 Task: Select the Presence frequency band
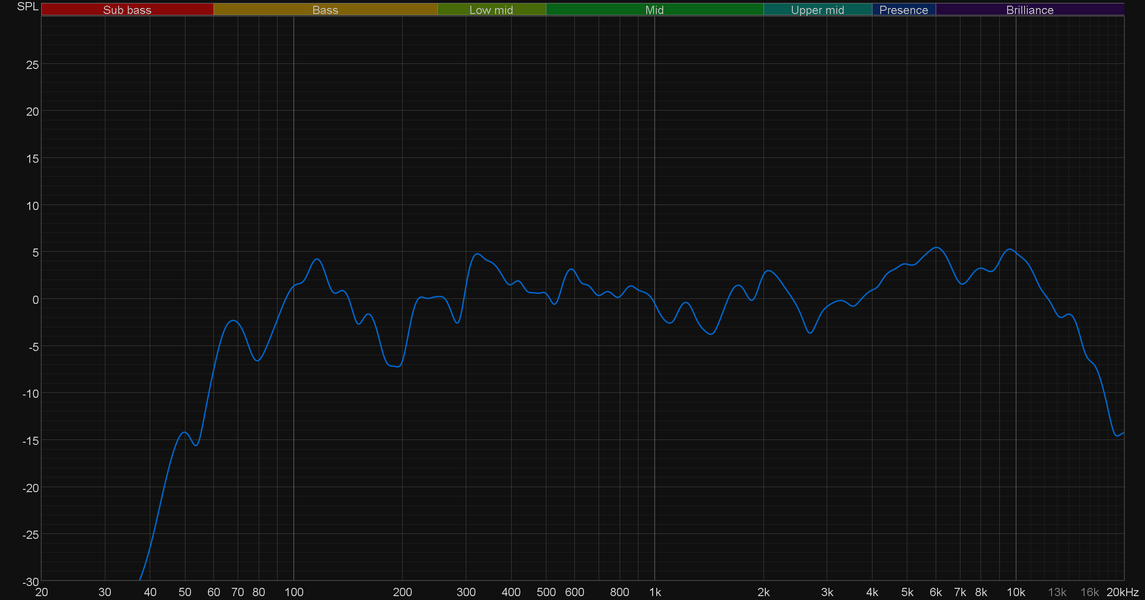click(903, 9)
